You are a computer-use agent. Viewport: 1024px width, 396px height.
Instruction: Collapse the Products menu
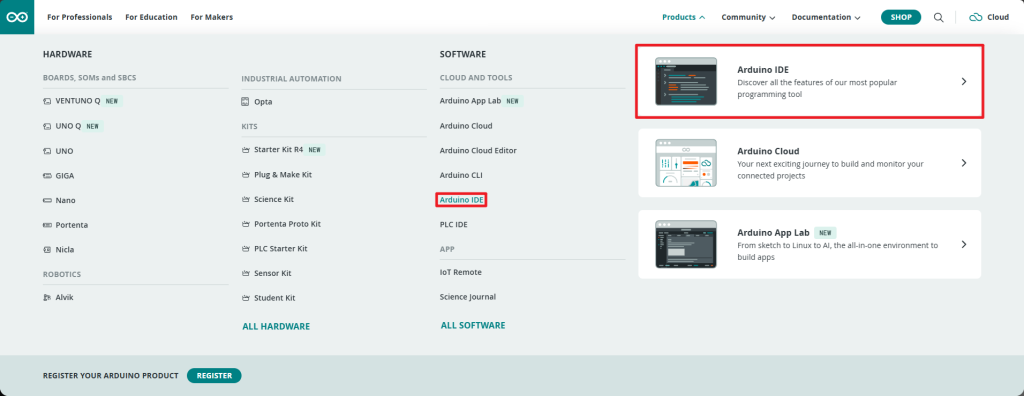683,18
